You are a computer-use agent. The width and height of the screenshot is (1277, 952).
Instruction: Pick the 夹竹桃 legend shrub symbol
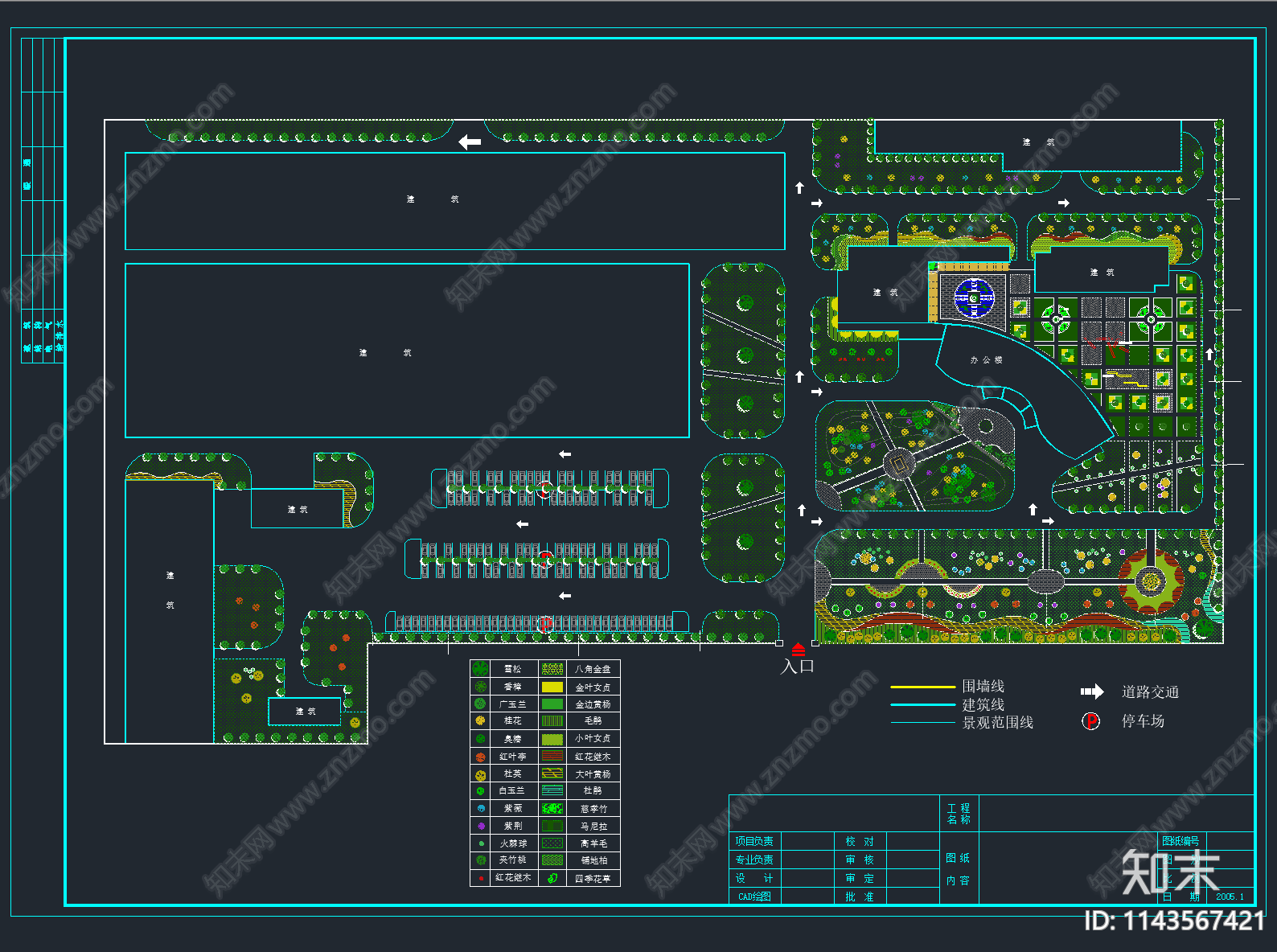[481, 860]
